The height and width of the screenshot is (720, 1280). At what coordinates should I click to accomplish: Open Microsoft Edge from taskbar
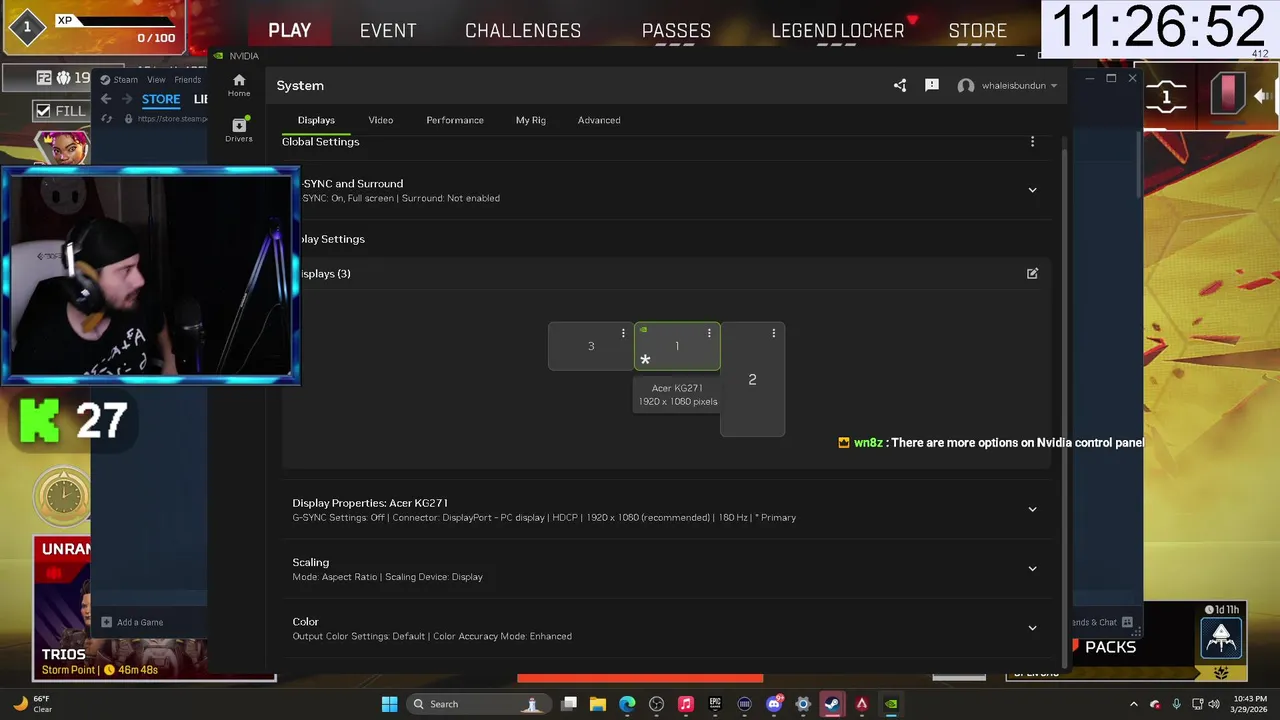[627, 704]
